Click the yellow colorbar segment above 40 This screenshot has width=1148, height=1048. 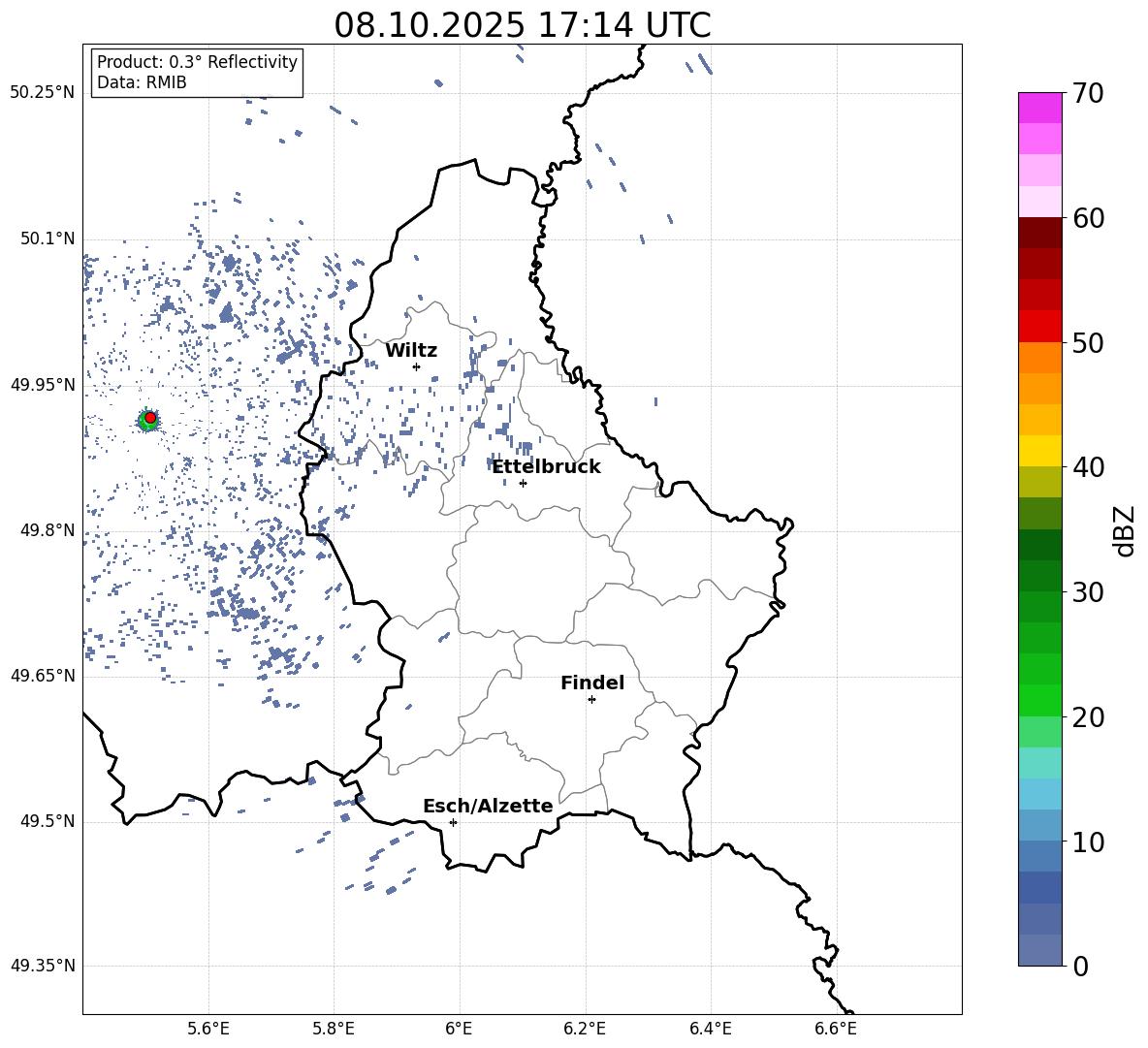coord(1039,451)
